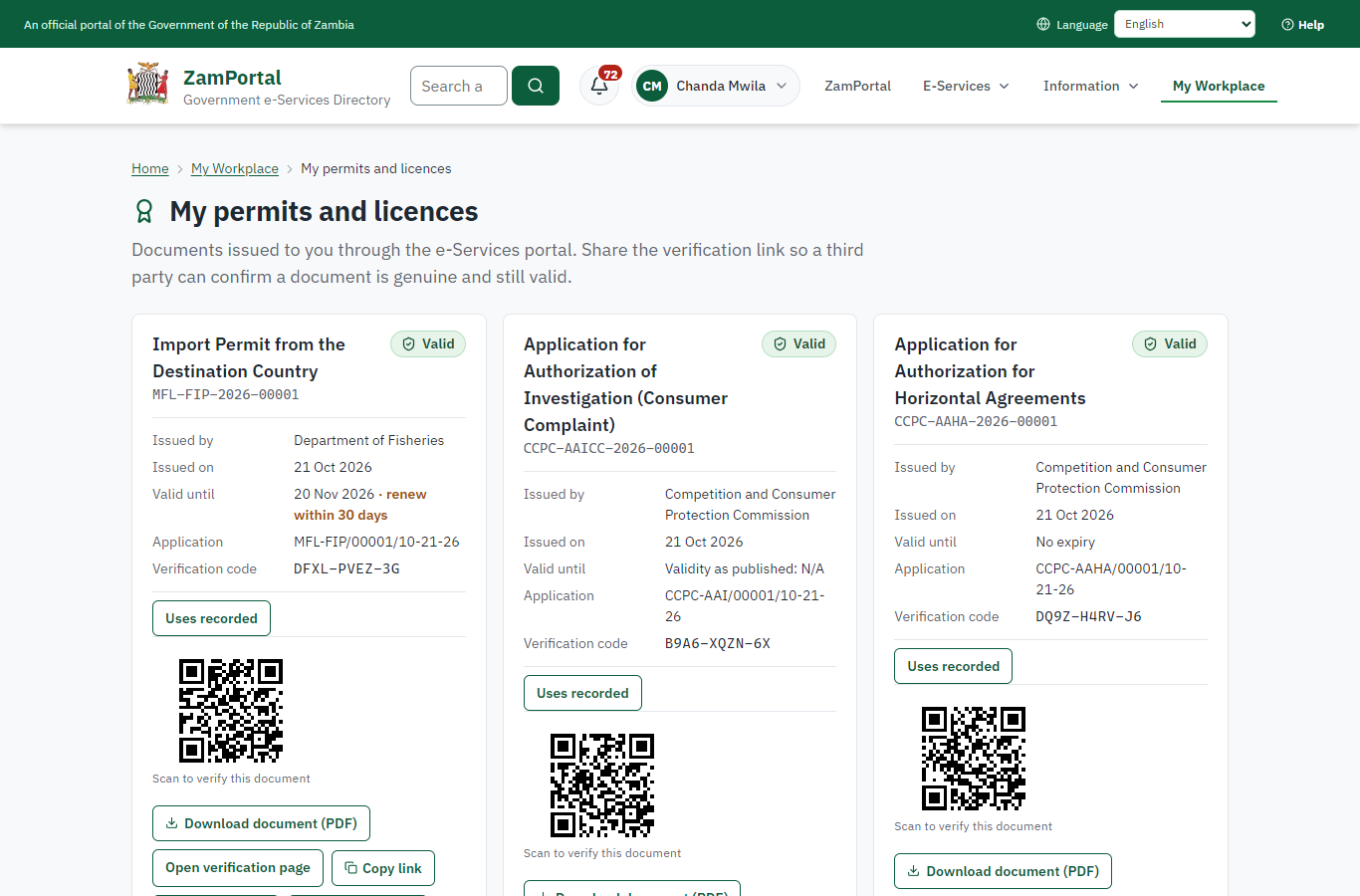Copy link for Import Permit
1360x896 pixels.
pos(383,868)
